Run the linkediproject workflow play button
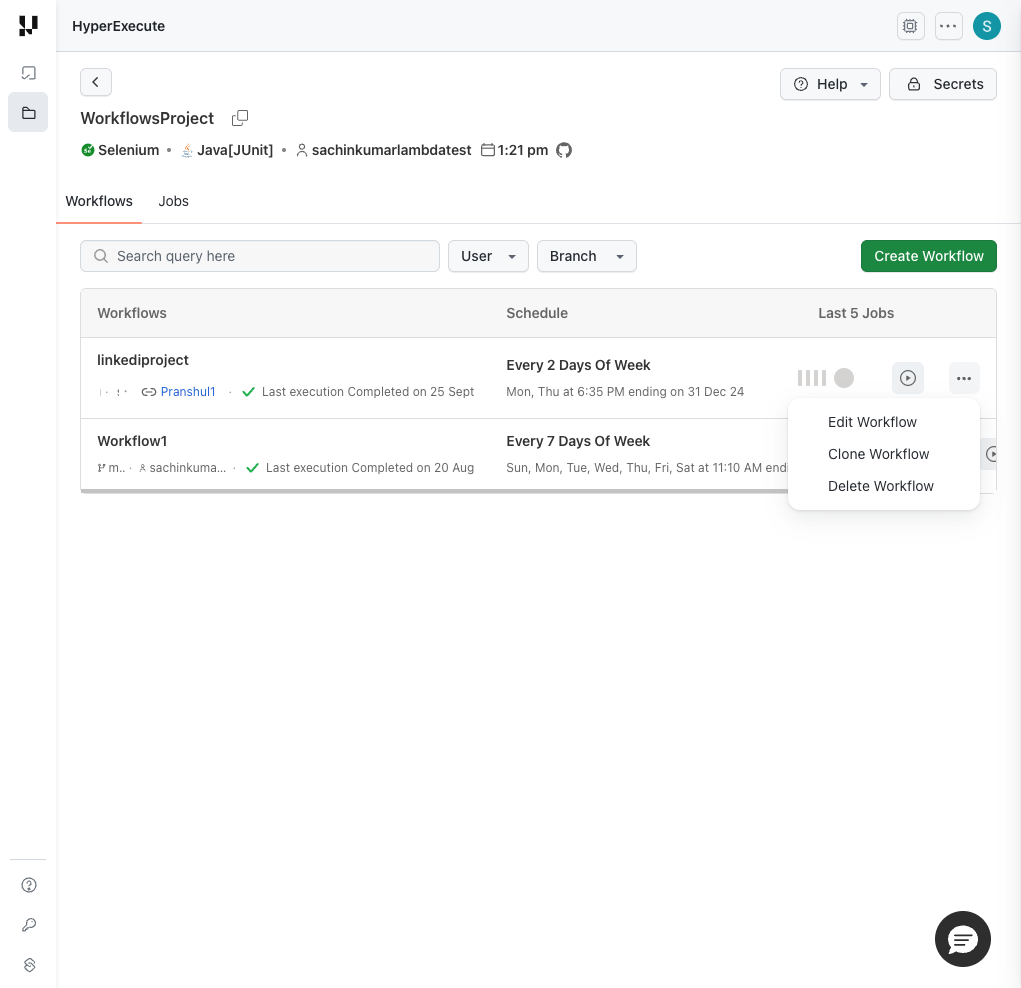The width and height of the screenshot is (1021, 988). [908, 378]
